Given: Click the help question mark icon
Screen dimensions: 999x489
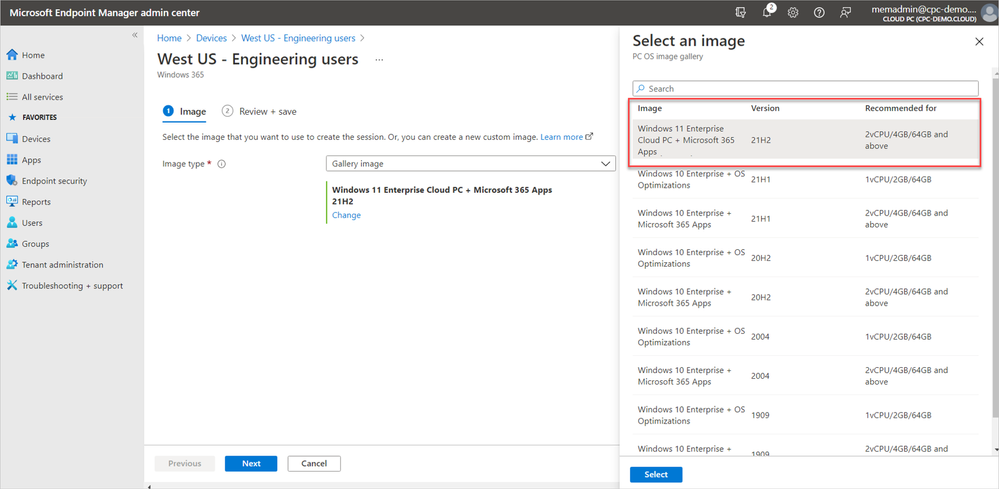Looking at the screenshot, I should 819,12.
